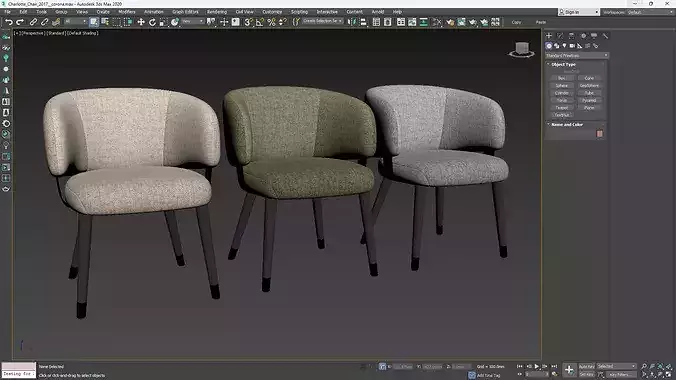Open the Customize menu
676x380 pixels.
coord(272,12)
